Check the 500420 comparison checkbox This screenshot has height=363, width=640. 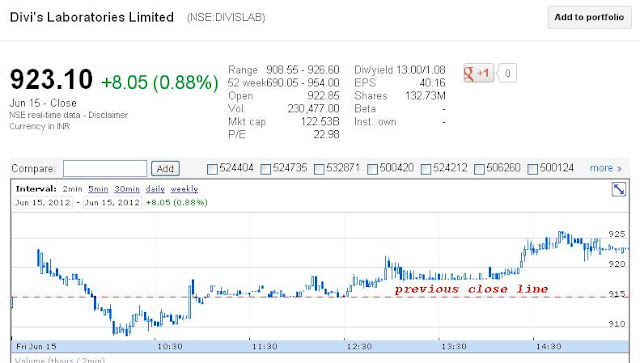[372, 169]
